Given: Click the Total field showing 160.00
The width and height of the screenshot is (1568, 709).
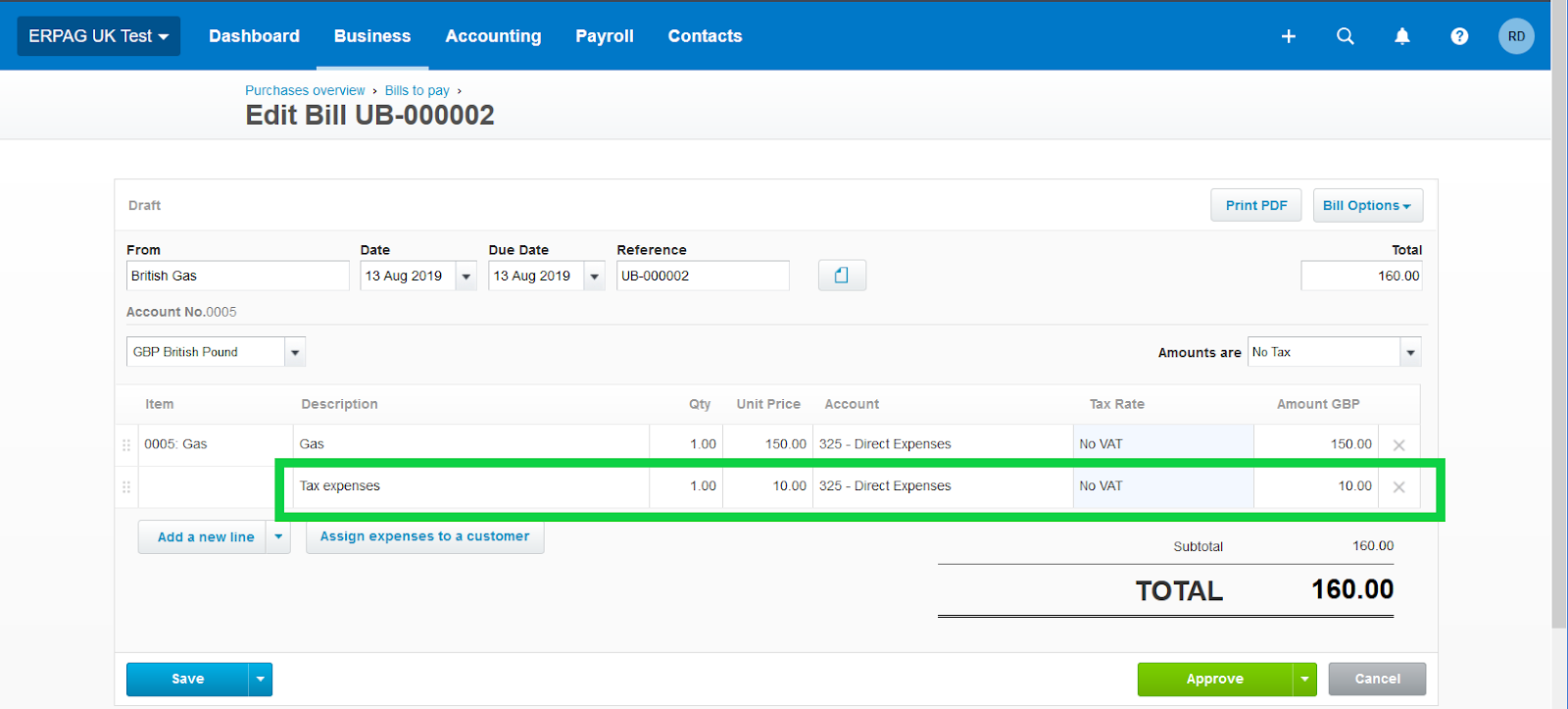Looking at the screenshot, I should 1361,276.
